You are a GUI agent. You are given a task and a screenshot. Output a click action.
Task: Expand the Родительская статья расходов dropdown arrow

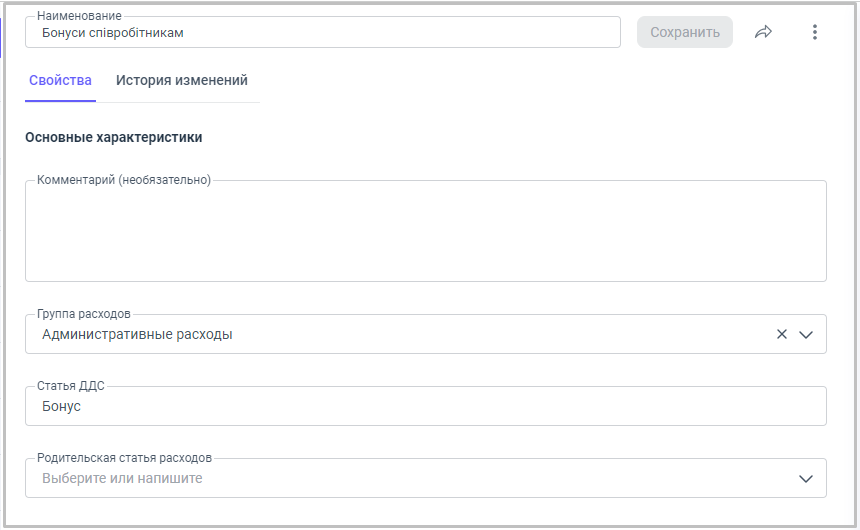click(806, 479)
